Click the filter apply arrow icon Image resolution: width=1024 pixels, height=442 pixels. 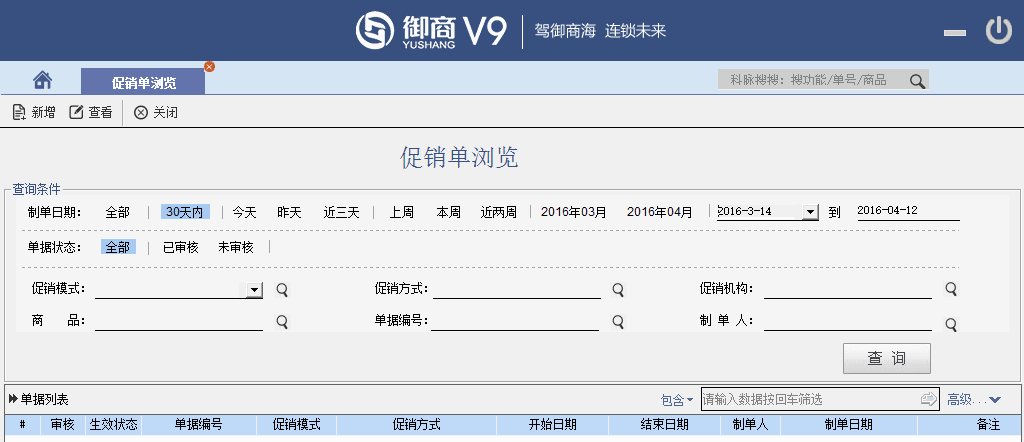pyautogui.click(x=928, y=399)
